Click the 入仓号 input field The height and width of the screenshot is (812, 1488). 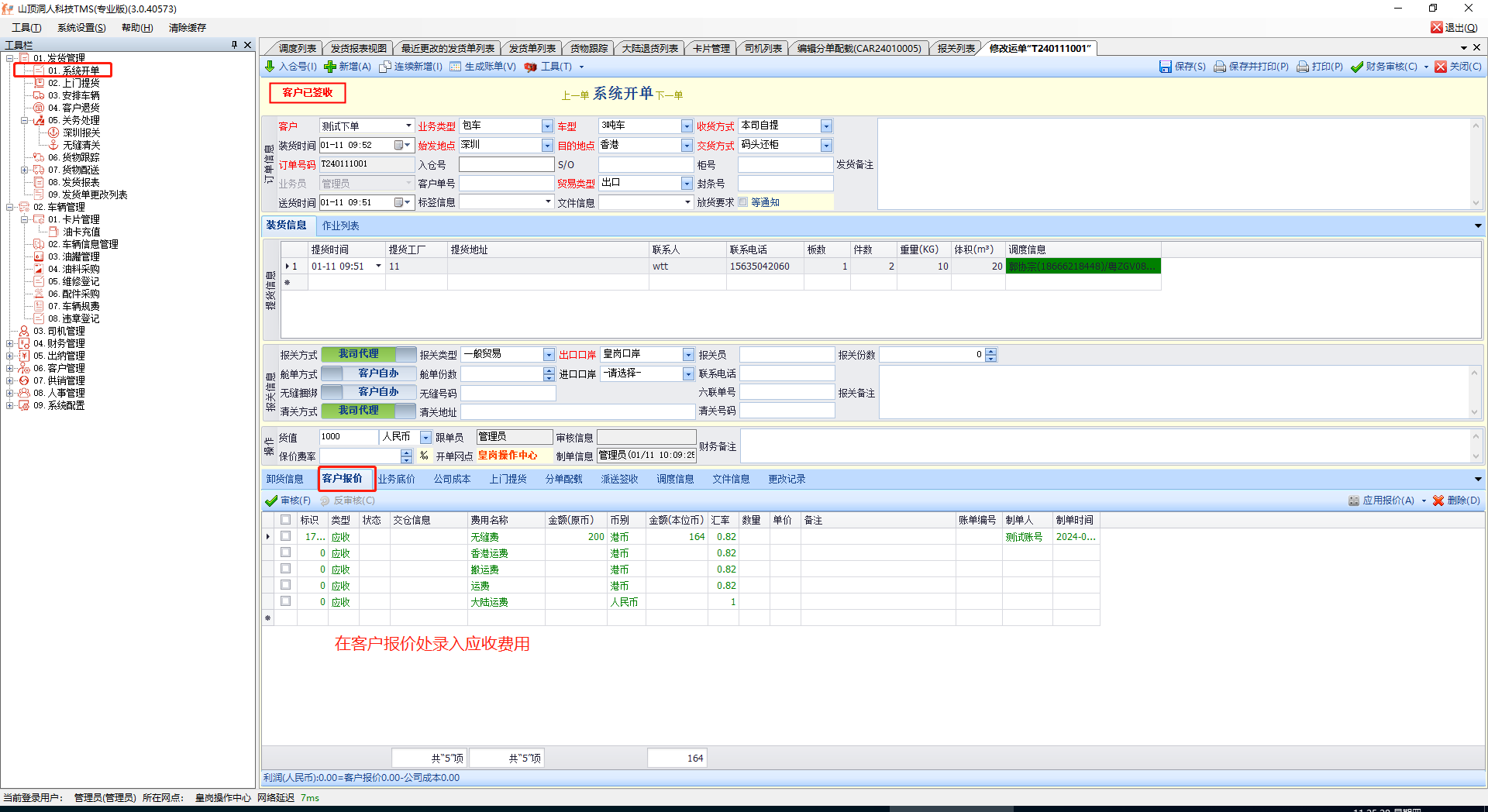(506, 164)
